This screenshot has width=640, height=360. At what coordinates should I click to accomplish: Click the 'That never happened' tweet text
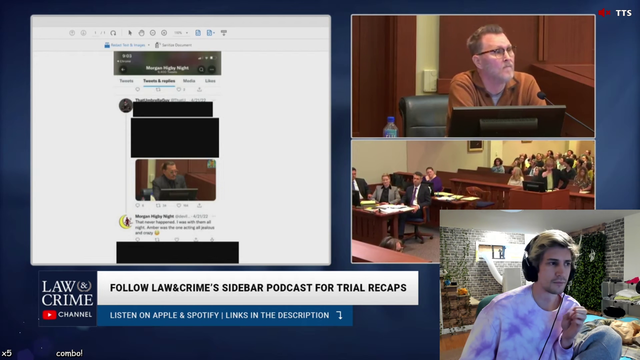click(x=175, y=227)
